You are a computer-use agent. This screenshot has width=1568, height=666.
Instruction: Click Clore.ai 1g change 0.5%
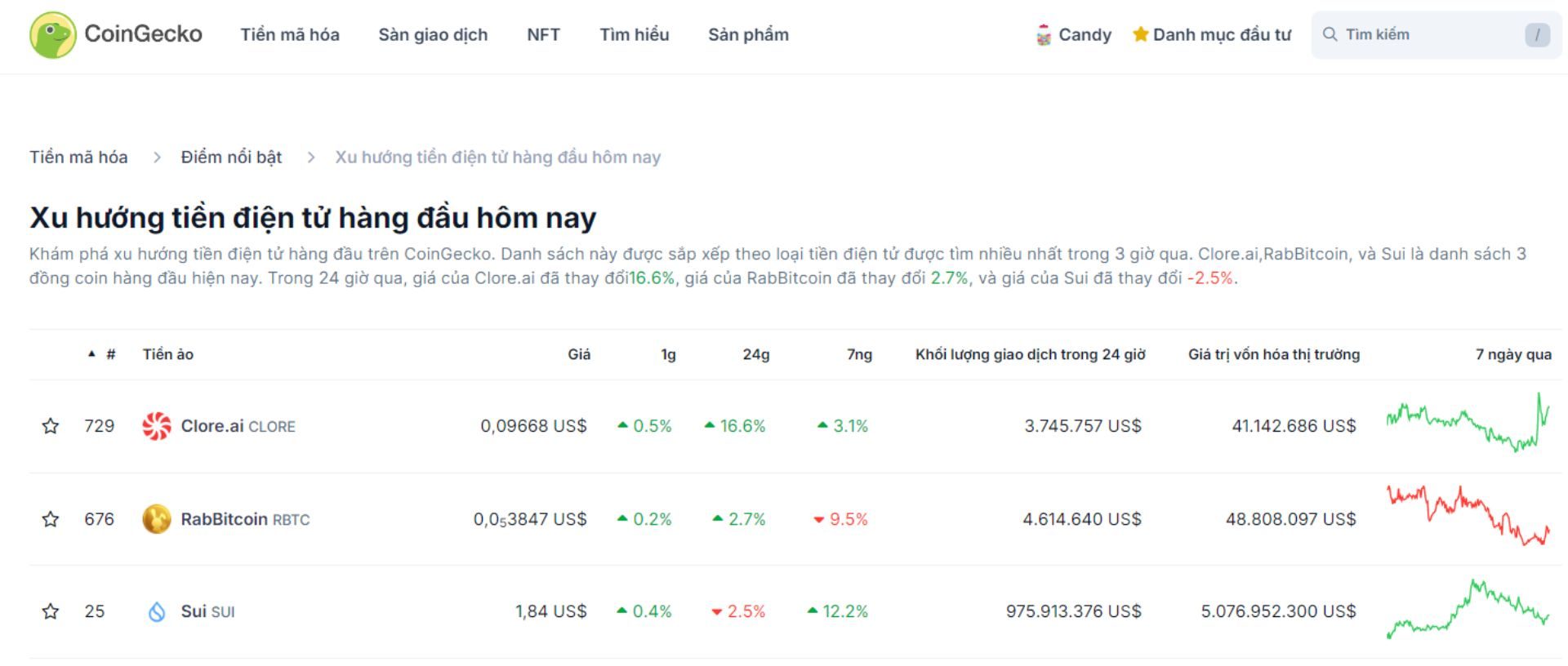coord(644,426)
